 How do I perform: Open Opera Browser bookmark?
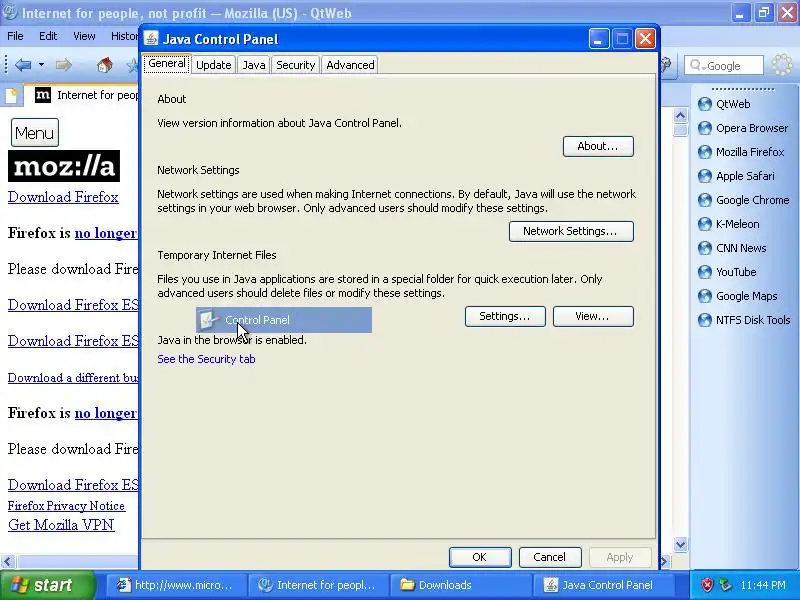click(x=743, y=128)
